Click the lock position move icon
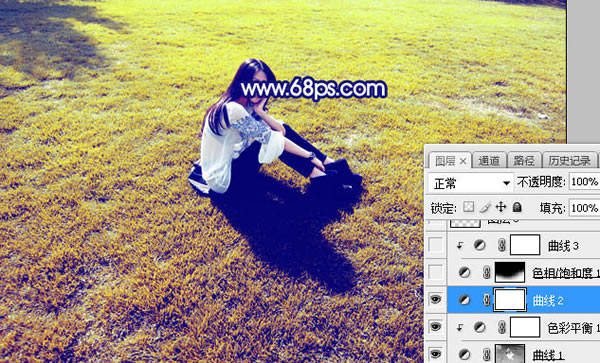Screen dimensions: 600x363 pyautogui.click(x=501, y=207)
